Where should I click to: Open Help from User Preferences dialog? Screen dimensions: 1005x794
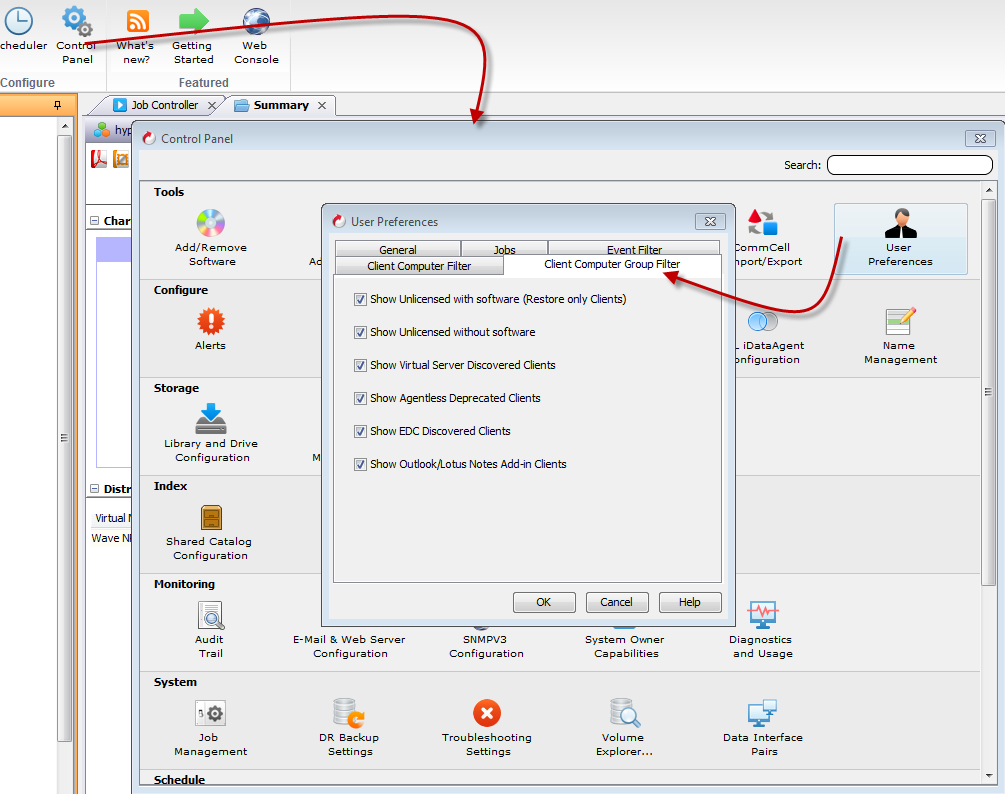coord(690,602)
